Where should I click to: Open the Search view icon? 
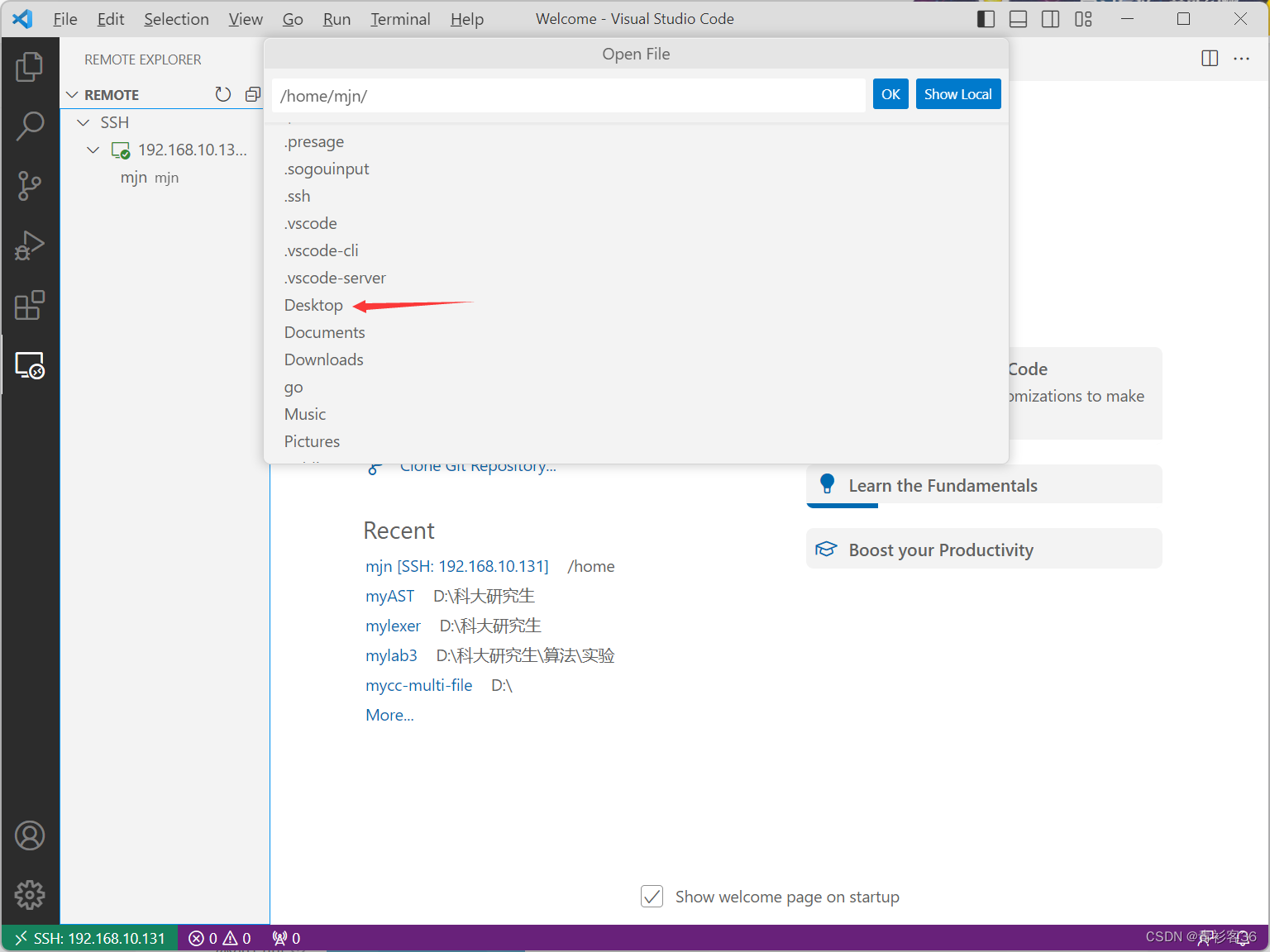click(x=30, y=126)
